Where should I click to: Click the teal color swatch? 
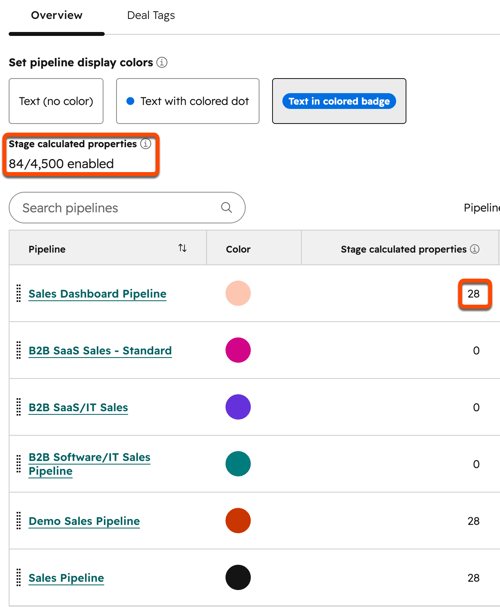pos(238,463)
